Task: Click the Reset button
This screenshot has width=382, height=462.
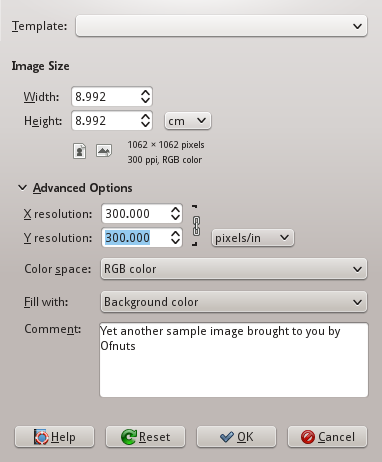Action: click(x=145, y=437)
